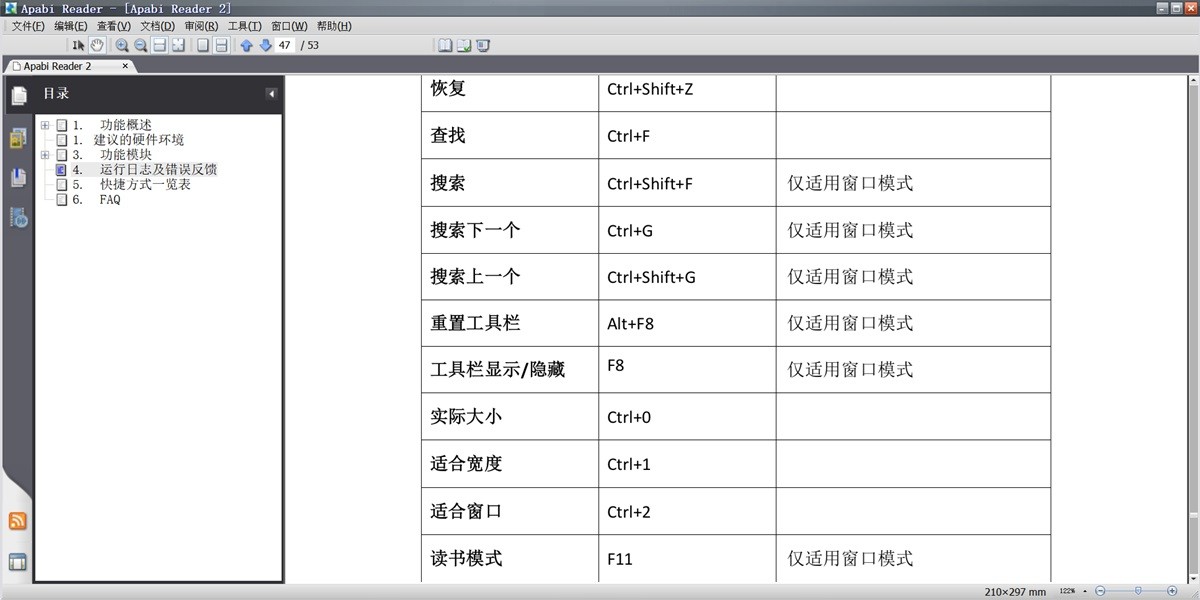This screenshot has width=1200, height=600.
Task: Expand the tree item 1. 功能概述
Action: coord(44,124)
